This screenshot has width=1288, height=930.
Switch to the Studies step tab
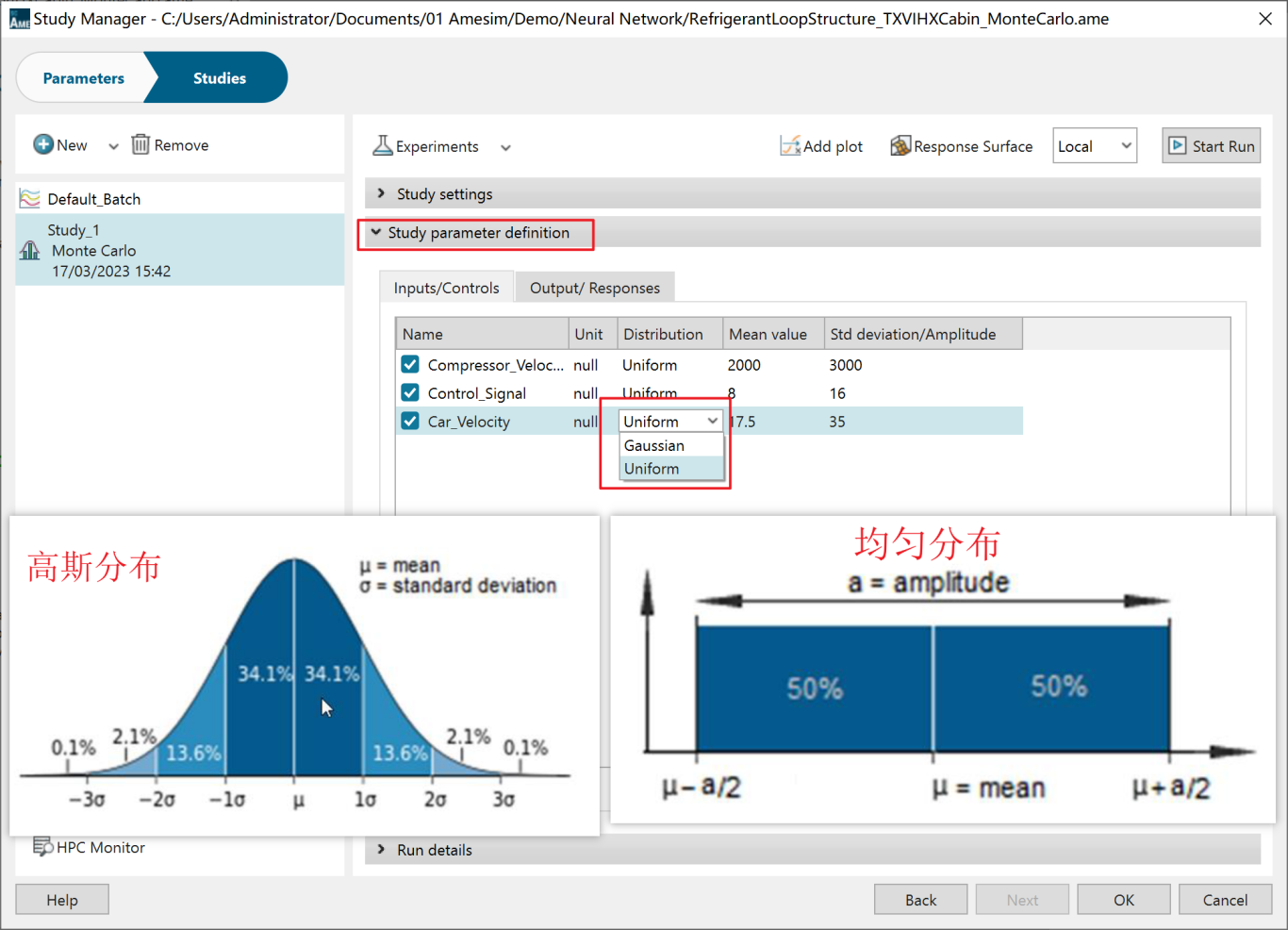point(219,78)
